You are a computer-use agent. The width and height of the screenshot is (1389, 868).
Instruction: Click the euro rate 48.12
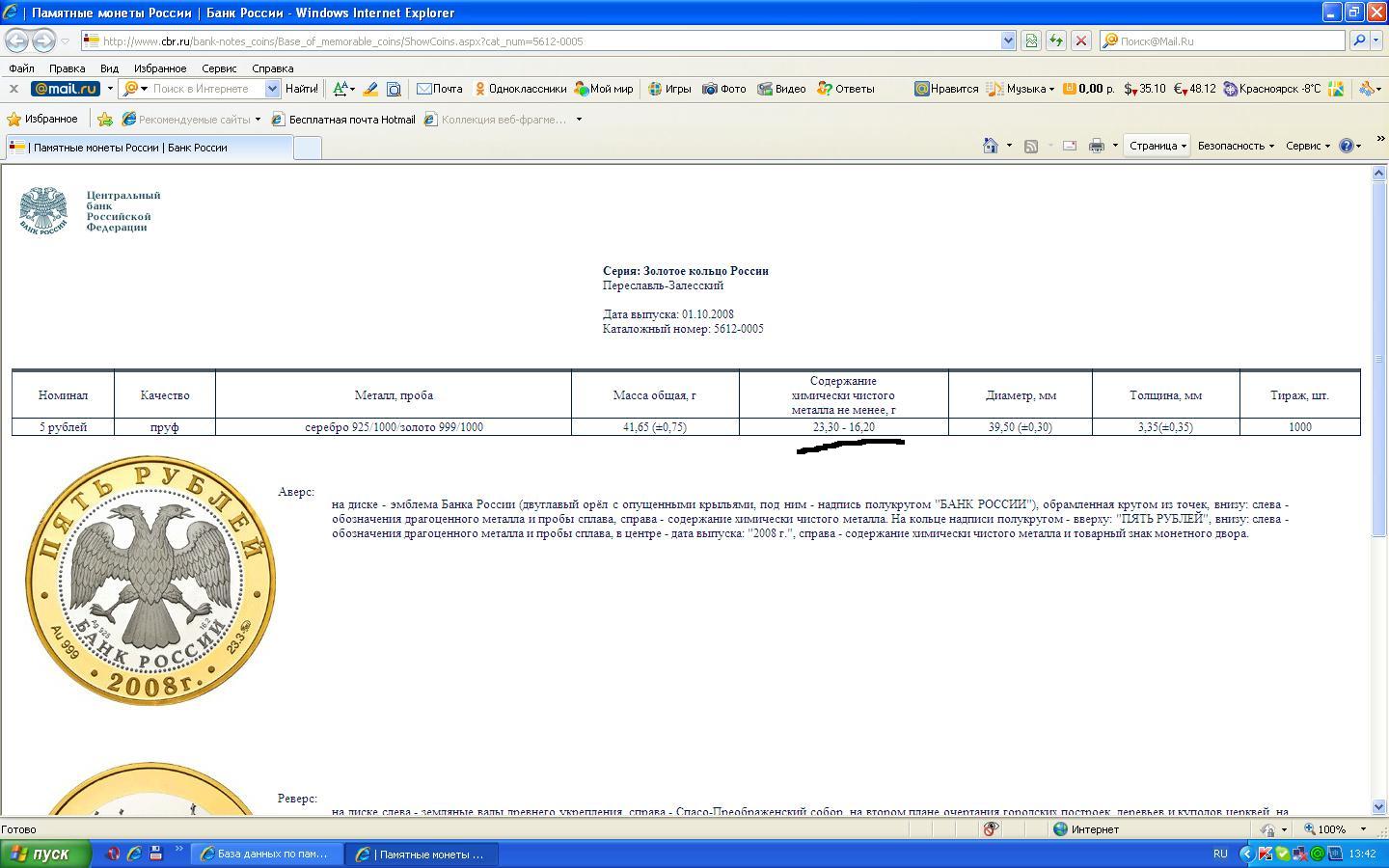click(x=1194, y=89)
